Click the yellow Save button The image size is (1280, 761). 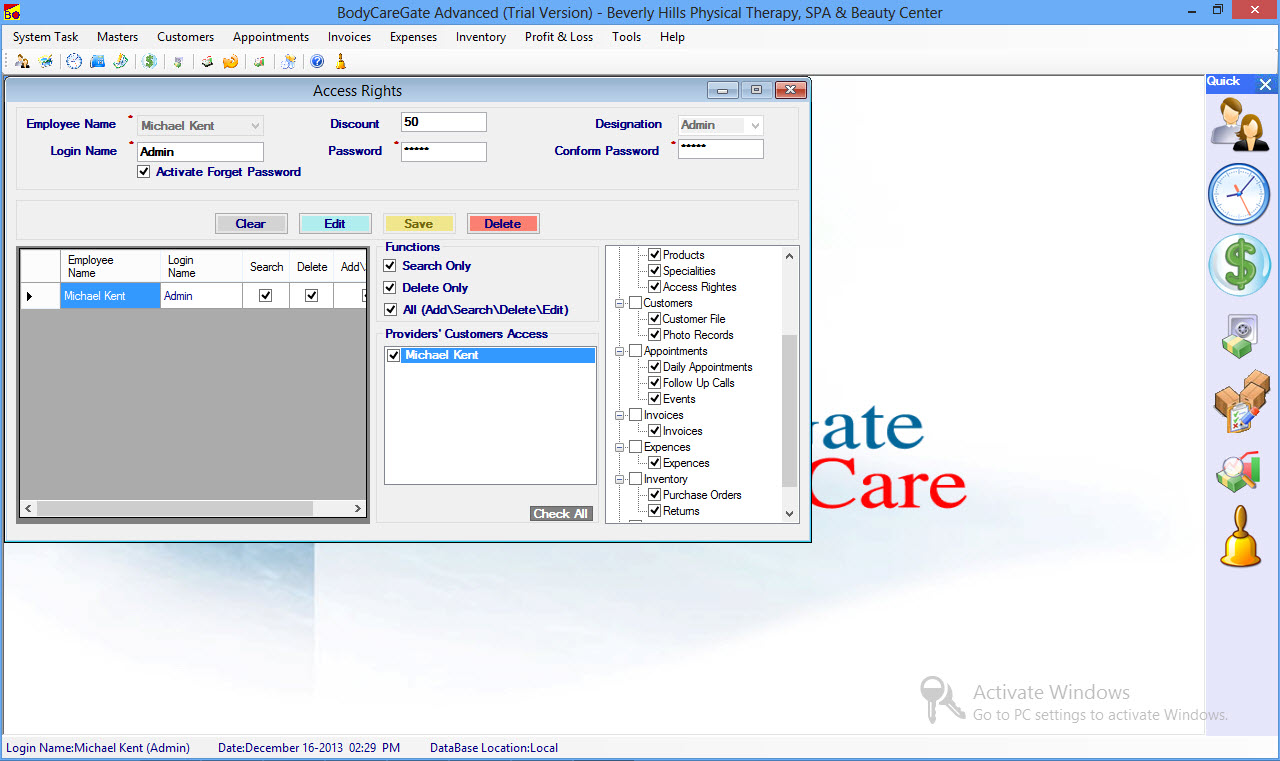pyautogui.click(x=418, y=224)
